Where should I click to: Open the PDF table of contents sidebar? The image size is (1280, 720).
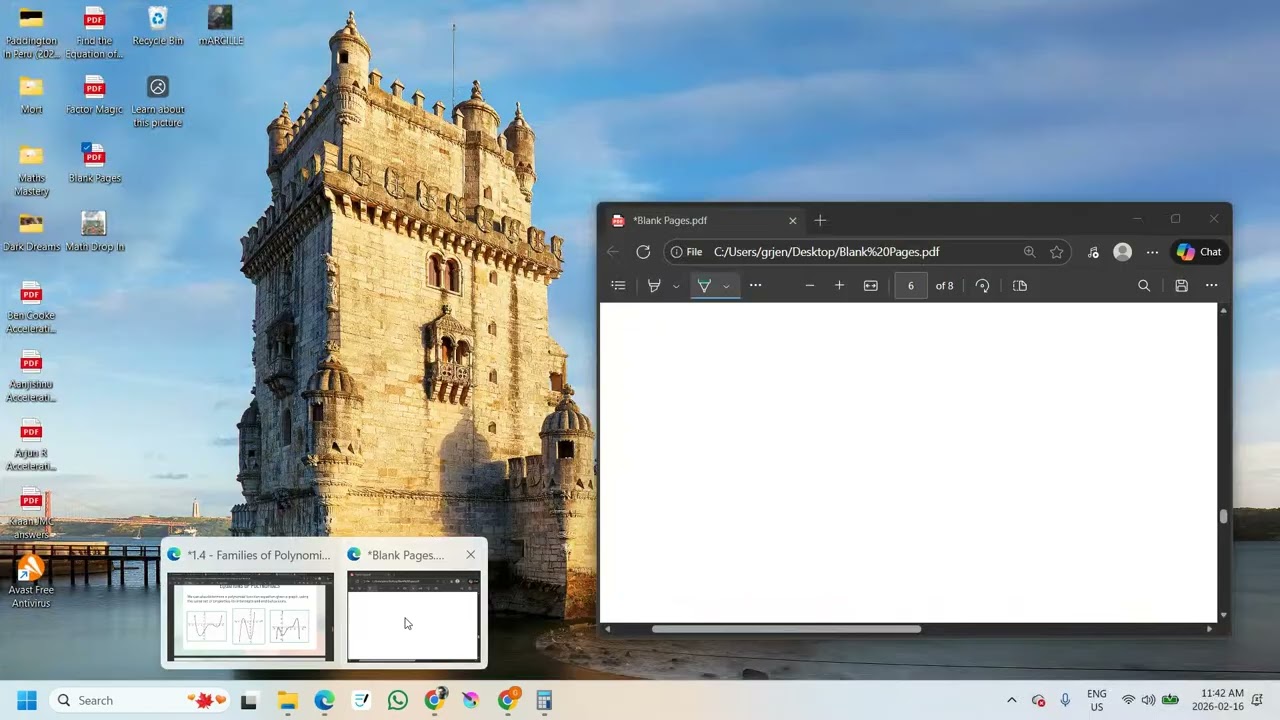(x=618, y=286)
